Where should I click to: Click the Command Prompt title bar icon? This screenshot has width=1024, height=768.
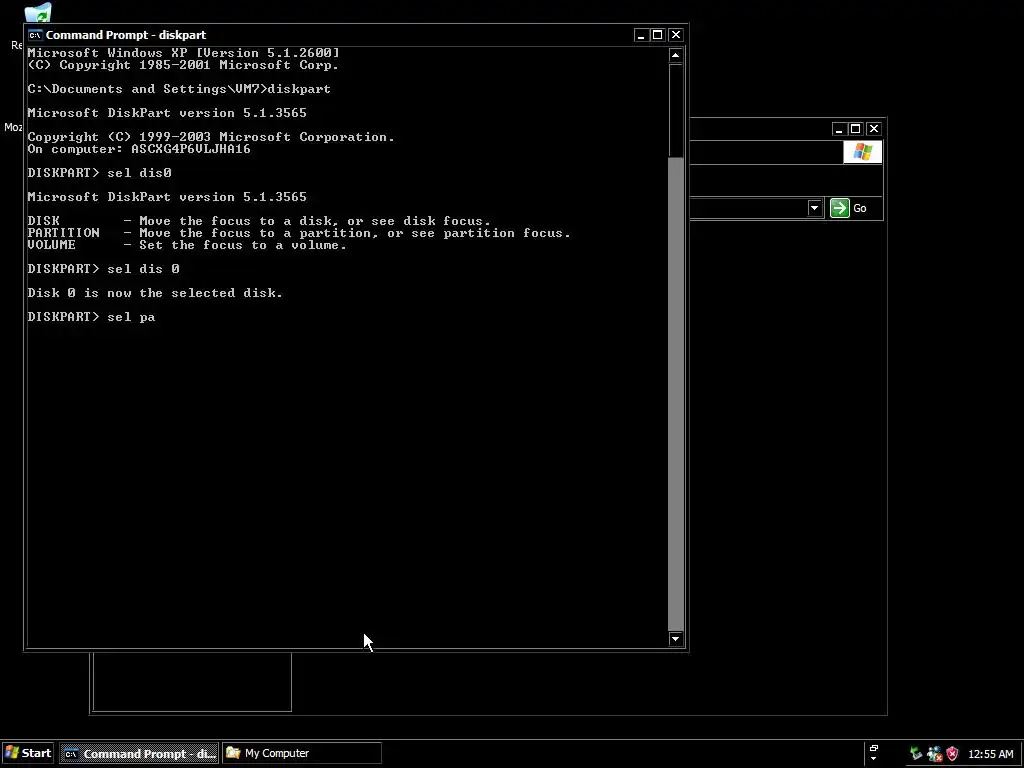[x=35, y=35]
